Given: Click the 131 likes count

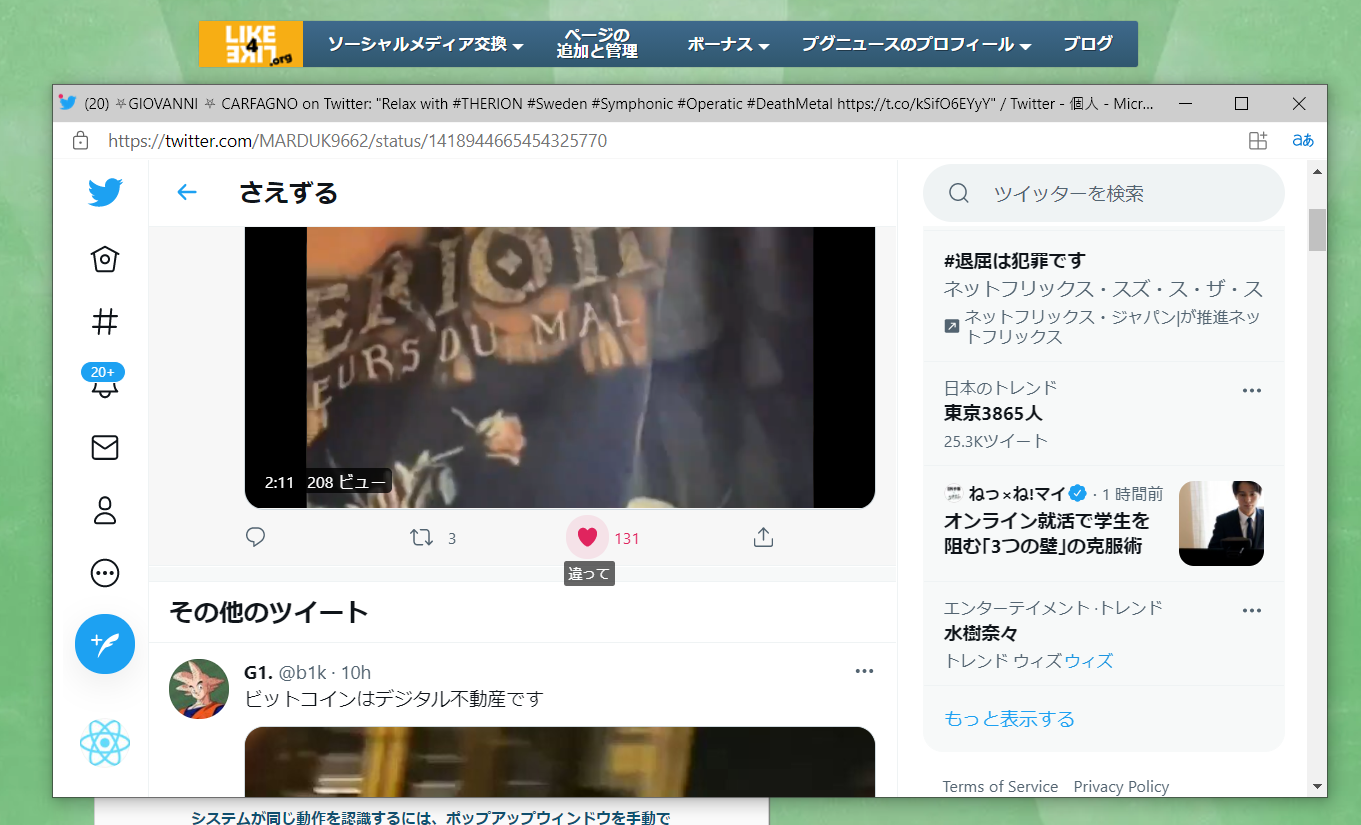Looking at the screenshot, I should coord(627,538).
